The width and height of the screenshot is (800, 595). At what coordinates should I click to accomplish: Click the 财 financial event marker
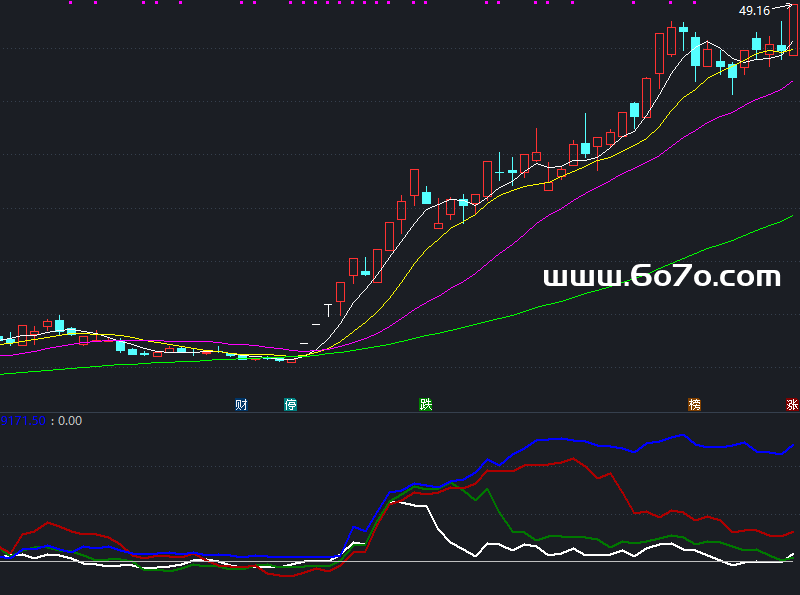pyautogui.click(x=241, y=405)
